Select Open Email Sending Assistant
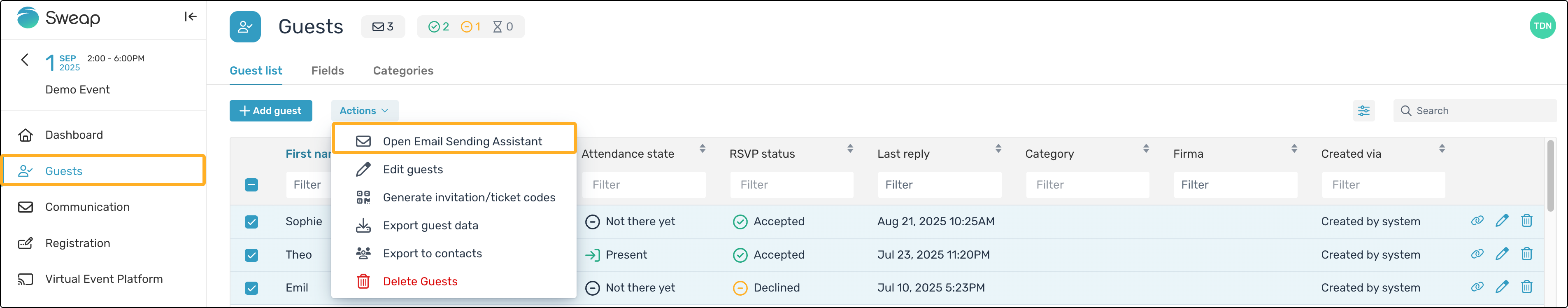The image size is (1568, 308). click(454, 141)
